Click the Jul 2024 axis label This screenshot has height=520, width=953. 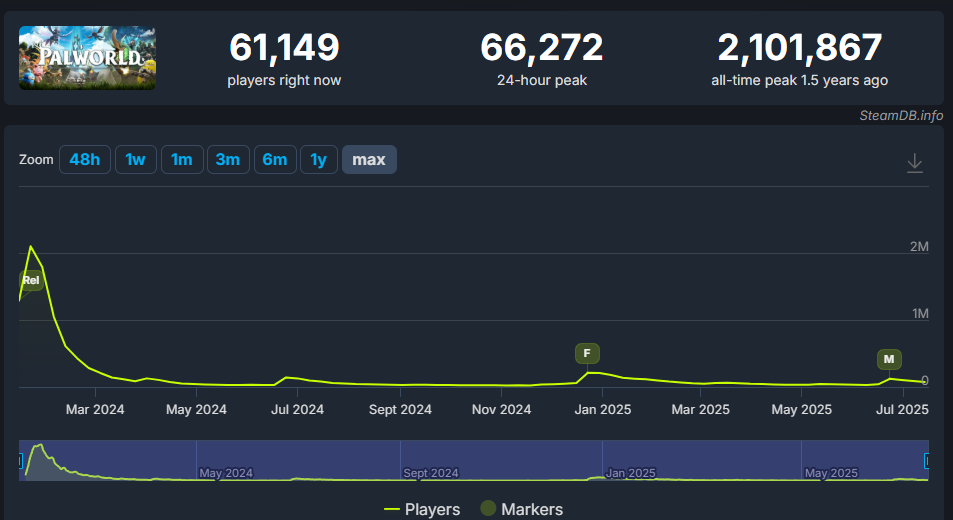click(297, 409)
